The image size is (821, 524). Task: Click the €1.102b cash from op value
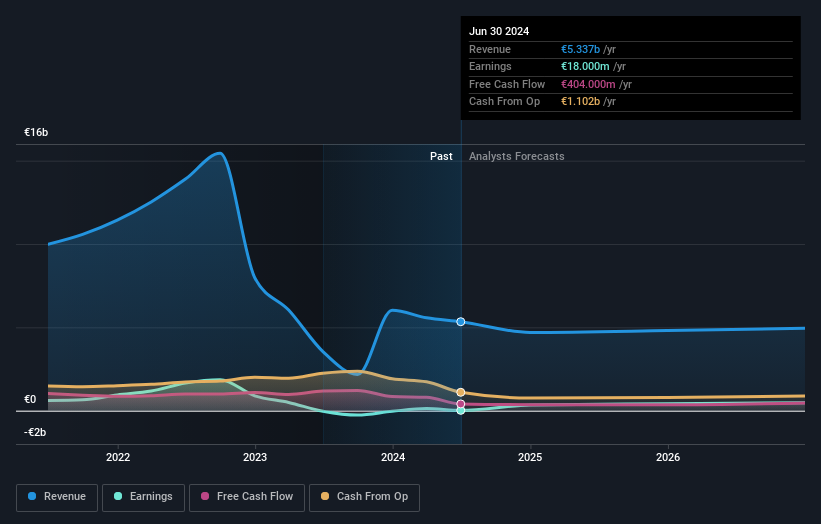(580, 102)
